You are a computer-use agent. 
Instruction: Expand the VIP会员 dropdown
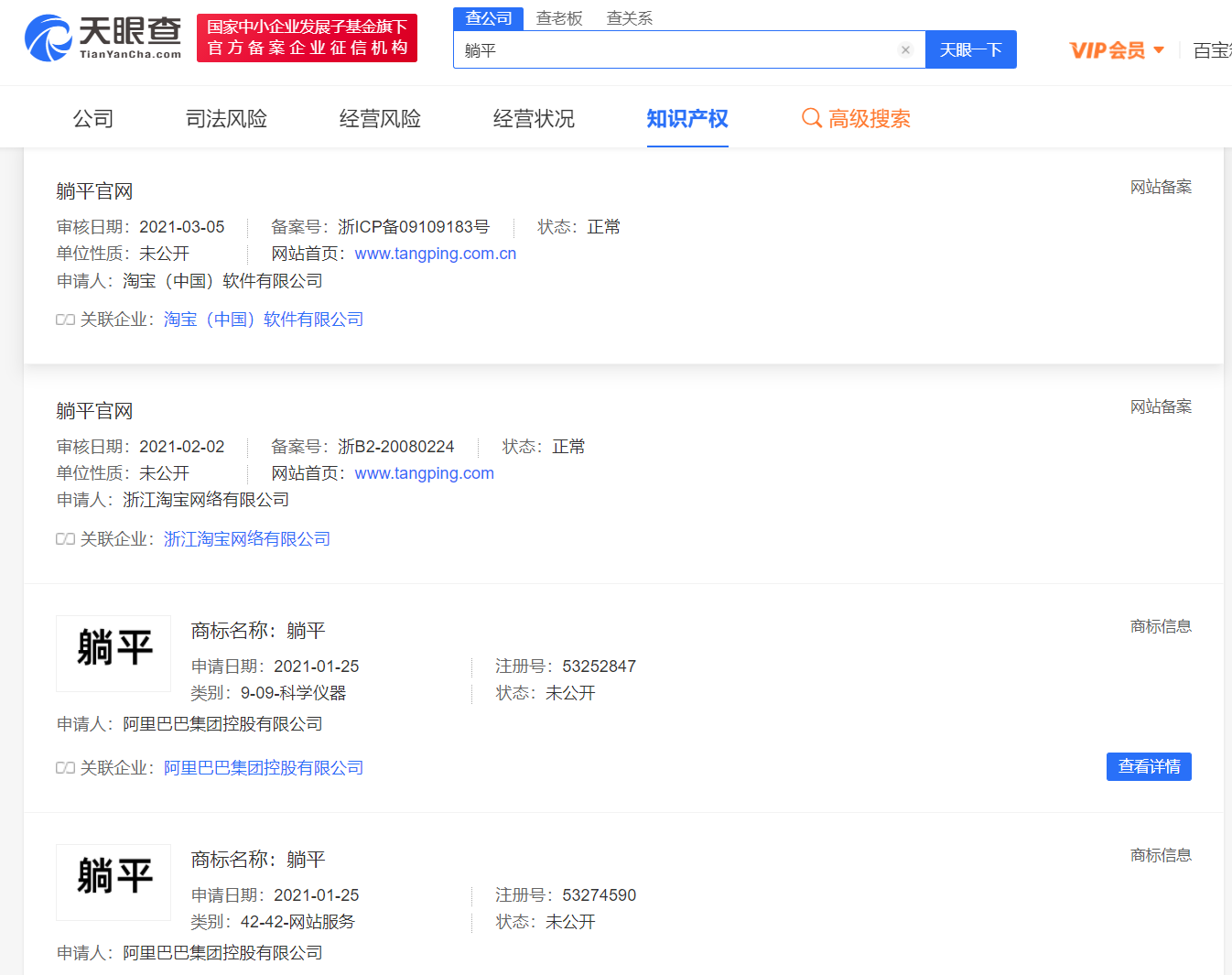point(1117,50)
